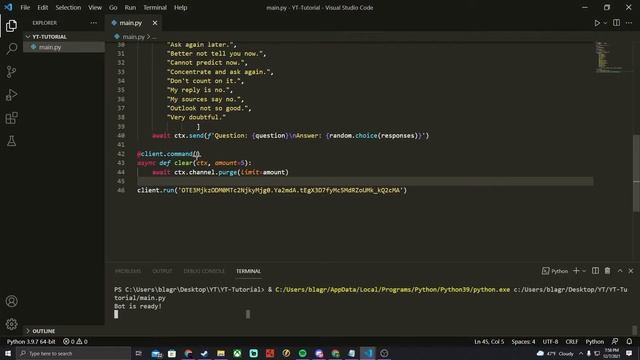Screen dimensions: 640x360
Task: Click the terminal panel scrollbar
Action: (634, 330)
